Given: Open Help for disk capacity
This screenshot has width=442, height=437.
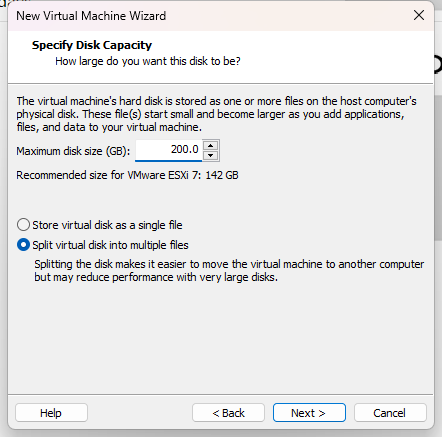Looking at the screenshot, I should [51, 413].
